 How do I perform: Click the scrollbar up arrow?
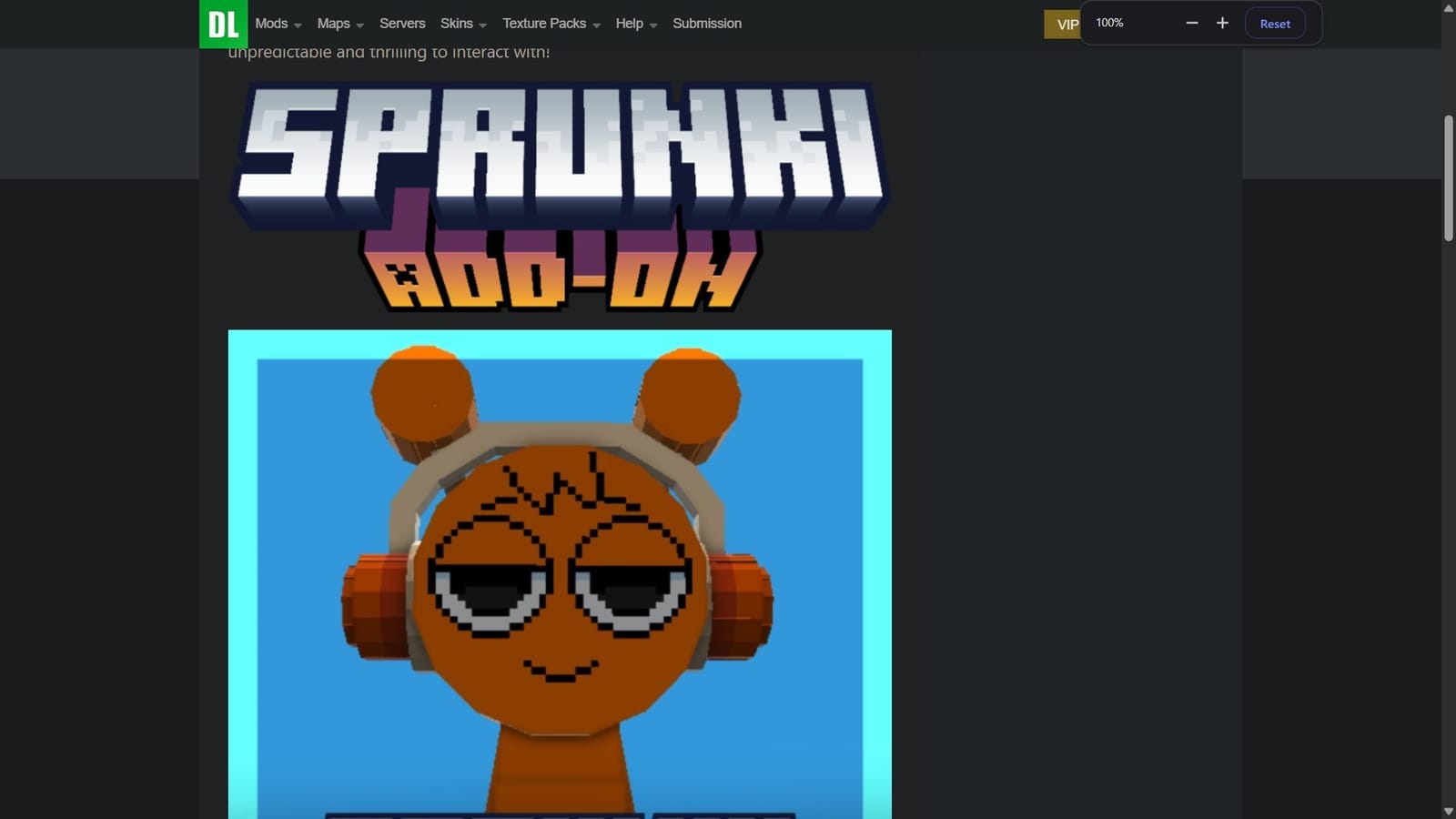click(1448, 7)
